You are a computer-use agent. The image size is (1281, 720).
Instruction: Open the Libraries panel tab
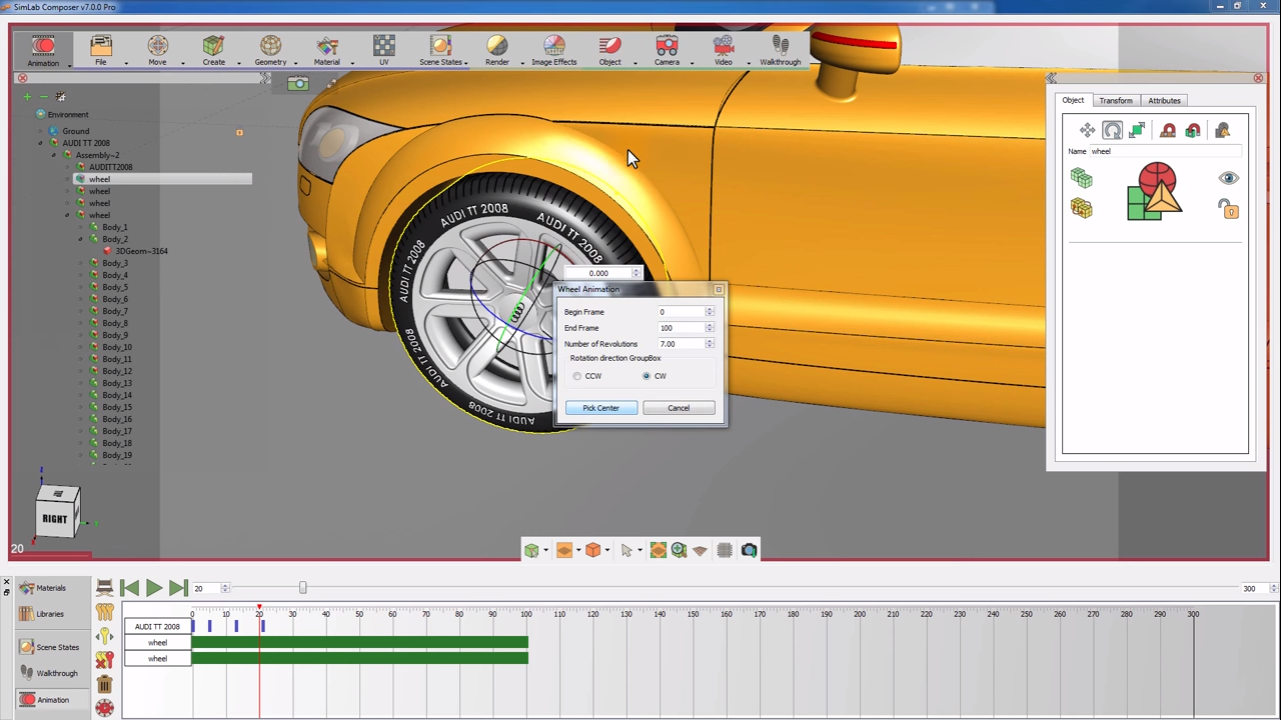coord(43,614)
